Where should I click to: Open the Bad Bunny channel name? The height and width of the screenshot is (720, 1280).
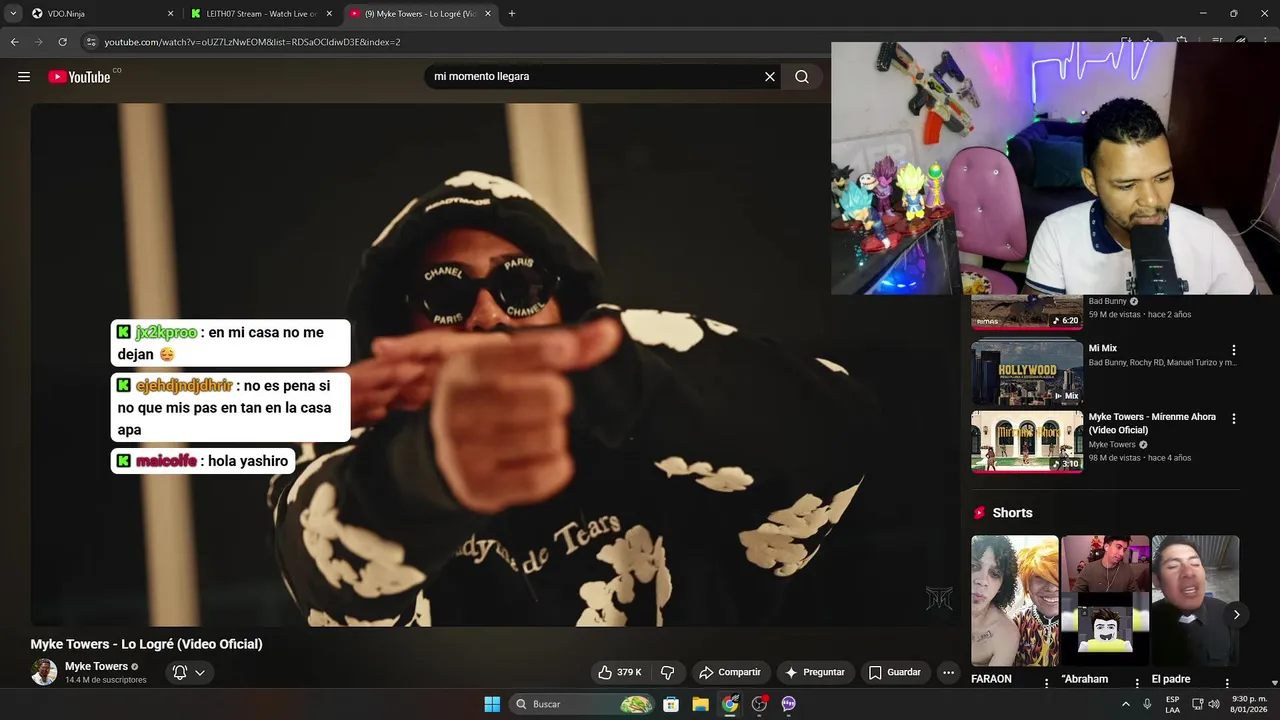pyautogui.click(x=1107, y=301)
